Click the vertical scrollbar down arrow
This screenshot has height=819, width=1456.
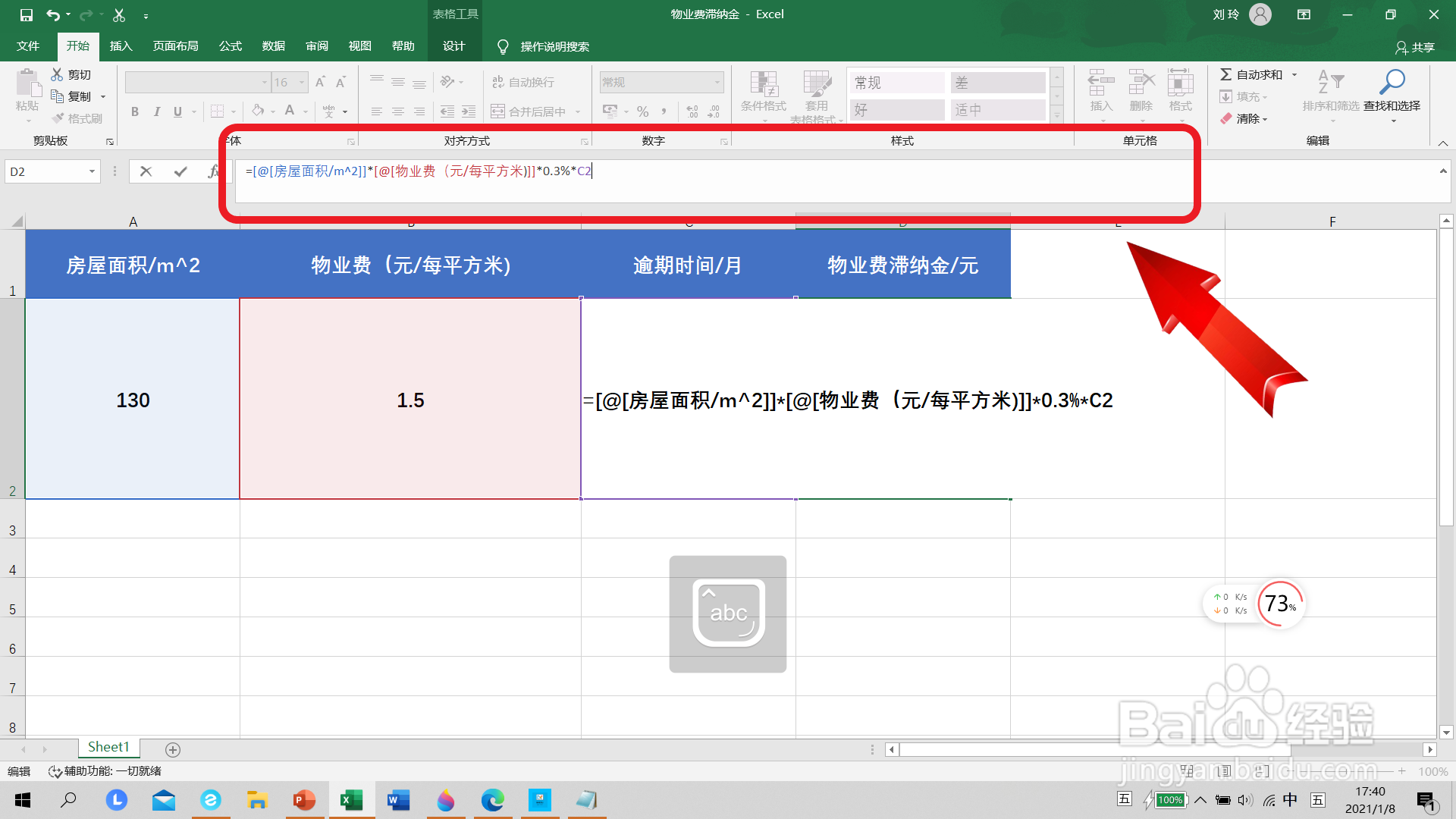coord(1446,733)
